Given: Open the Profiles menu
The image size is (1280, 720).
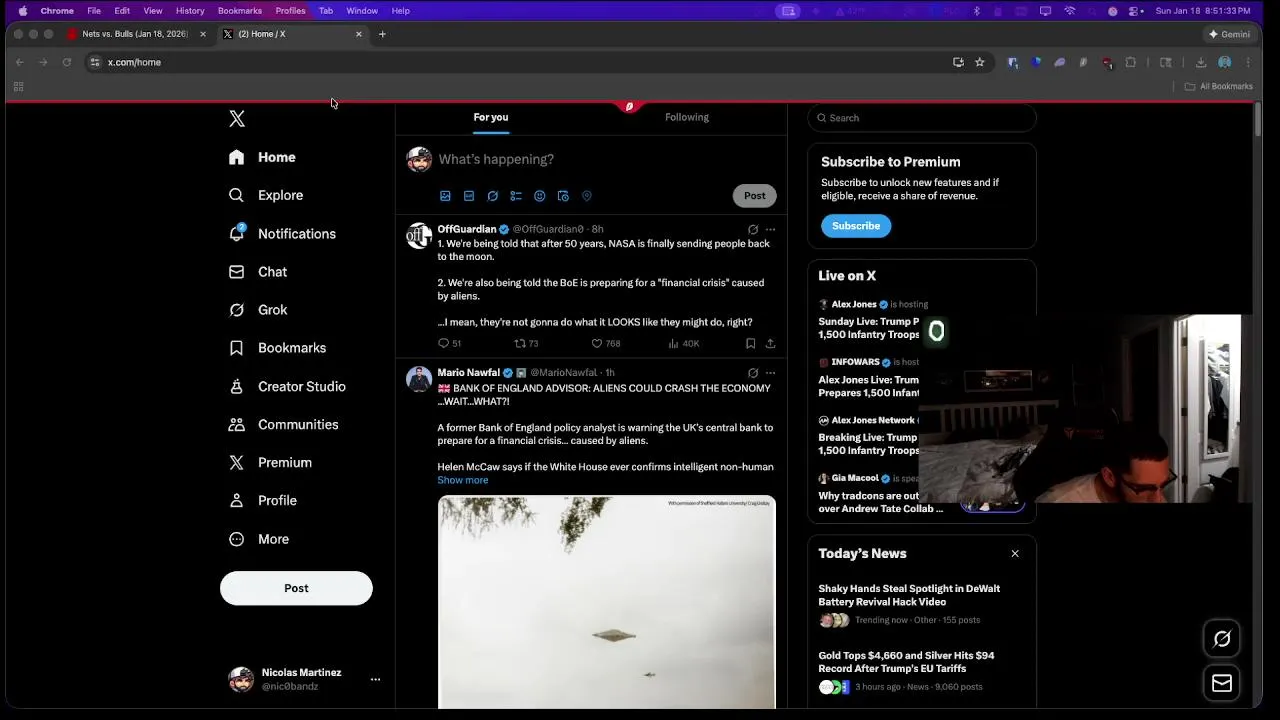Looking at the screenshot, I should tap(290, 10).
